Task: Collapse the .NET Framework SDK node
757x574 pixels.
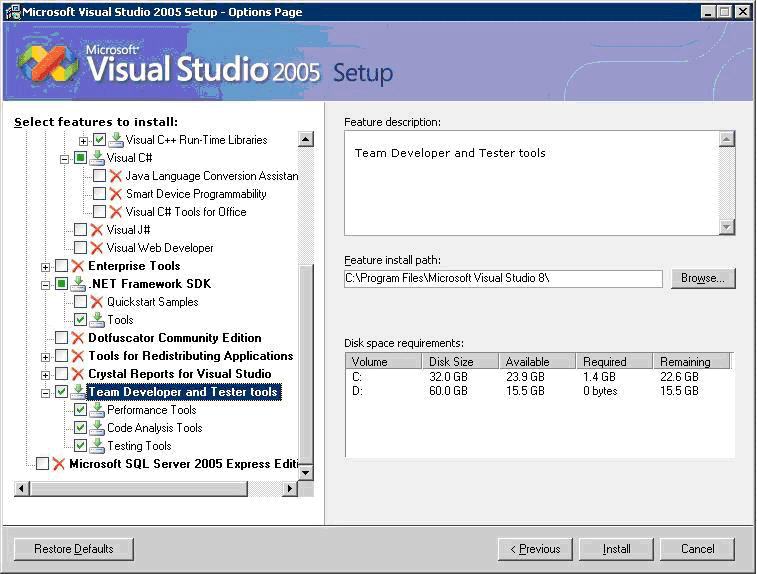Action: (46, 285)
